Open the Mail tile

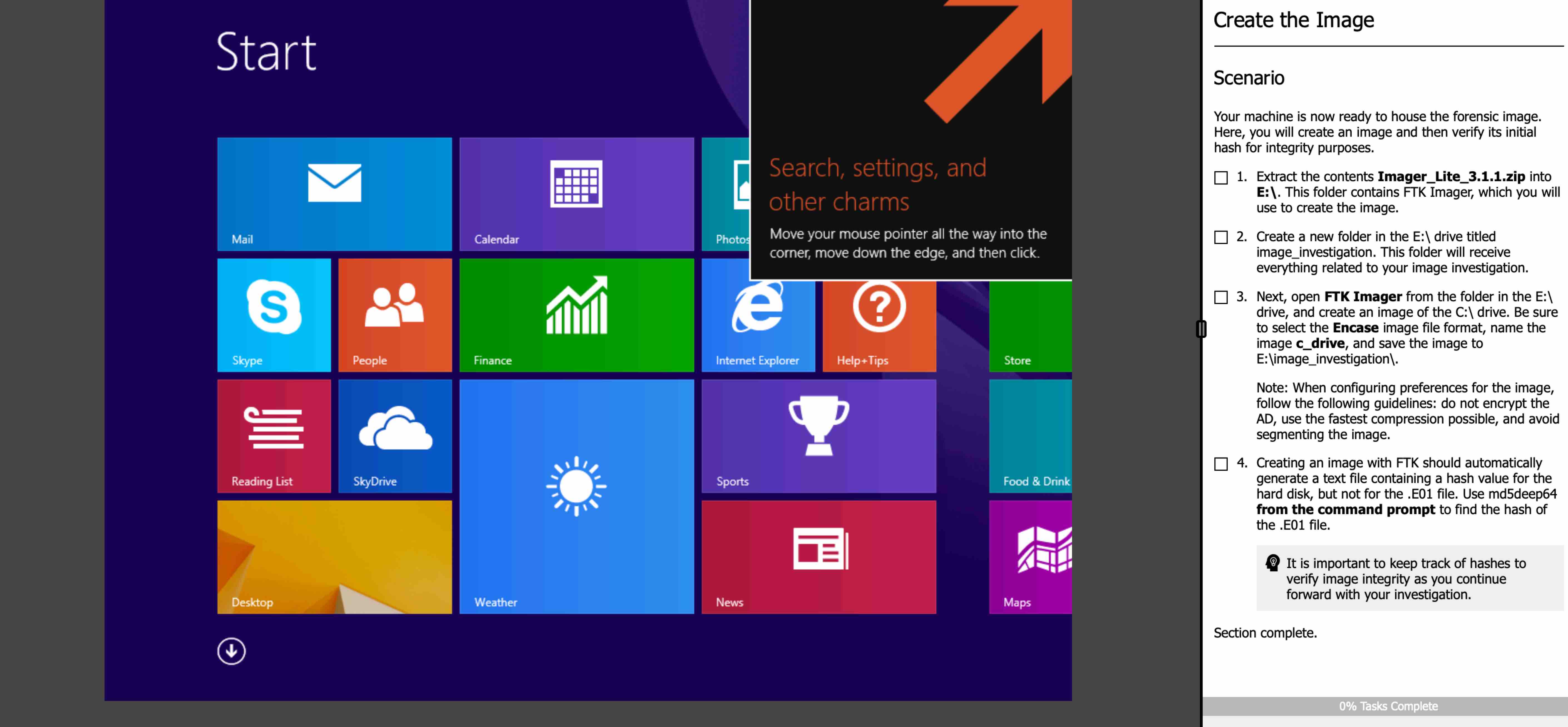pyautogui.click(x=334, y=193)
